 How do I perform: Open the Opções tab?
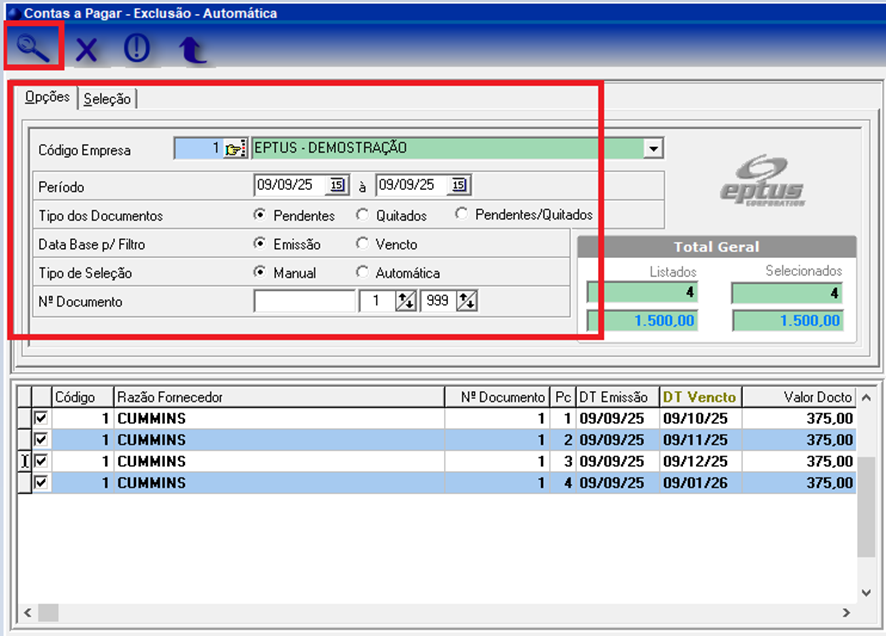(x=47, y=97)
